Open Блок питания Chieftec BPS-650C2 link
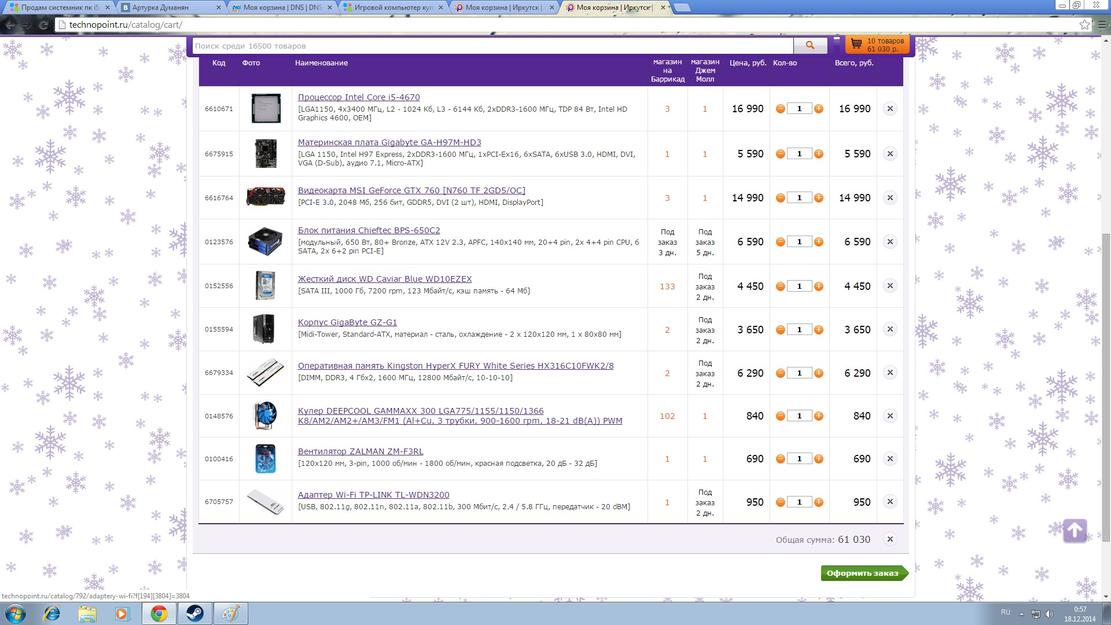 point(368,230)
